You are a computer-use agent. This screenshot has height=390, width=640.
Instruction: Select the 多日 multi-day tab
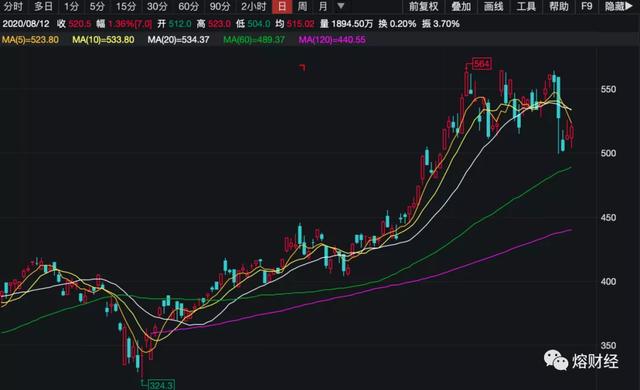coord(43,7)
